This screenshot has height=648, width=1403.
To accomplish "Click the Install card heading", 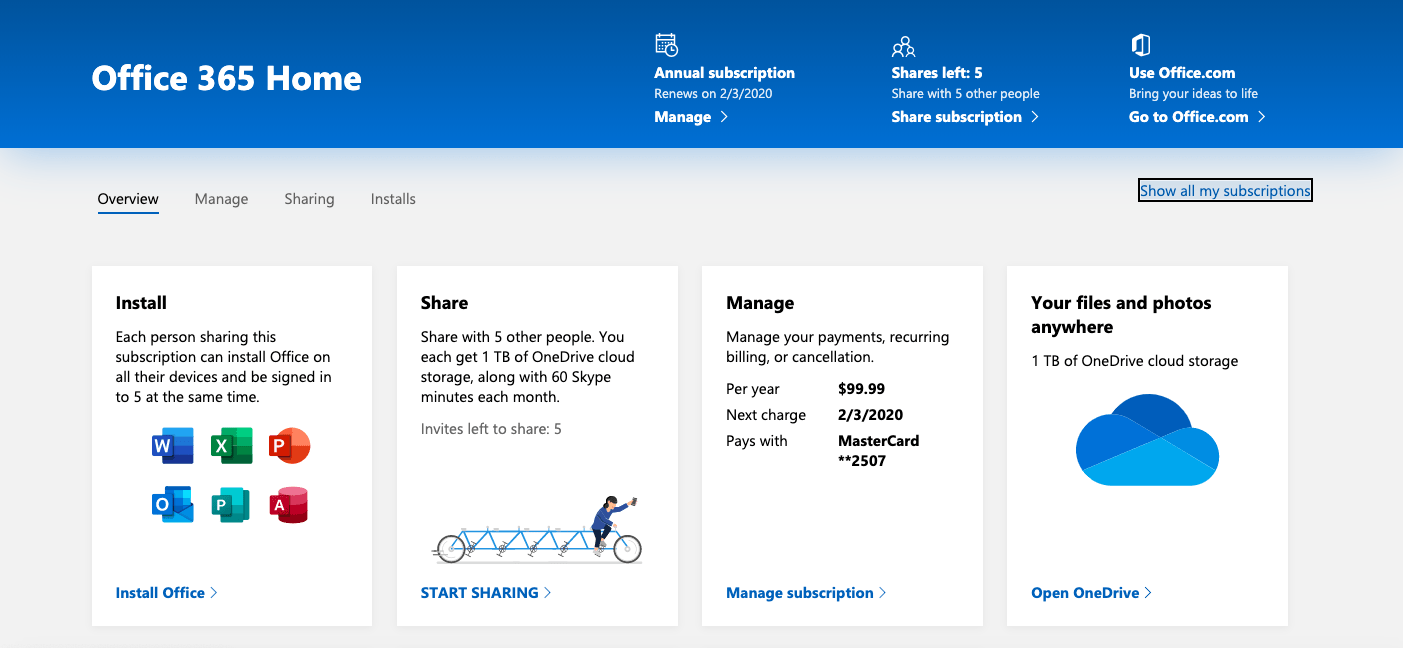I will (x=141, y=303).
